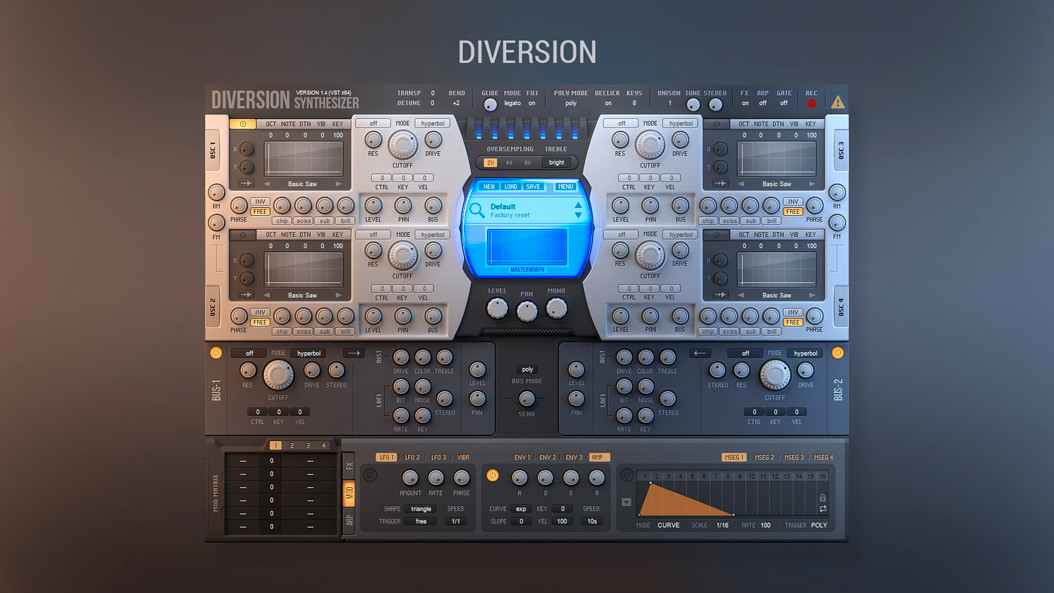The image size is (1054, 593).
Task: Click the SAVE preset button
Action: (x=533, y=186)
